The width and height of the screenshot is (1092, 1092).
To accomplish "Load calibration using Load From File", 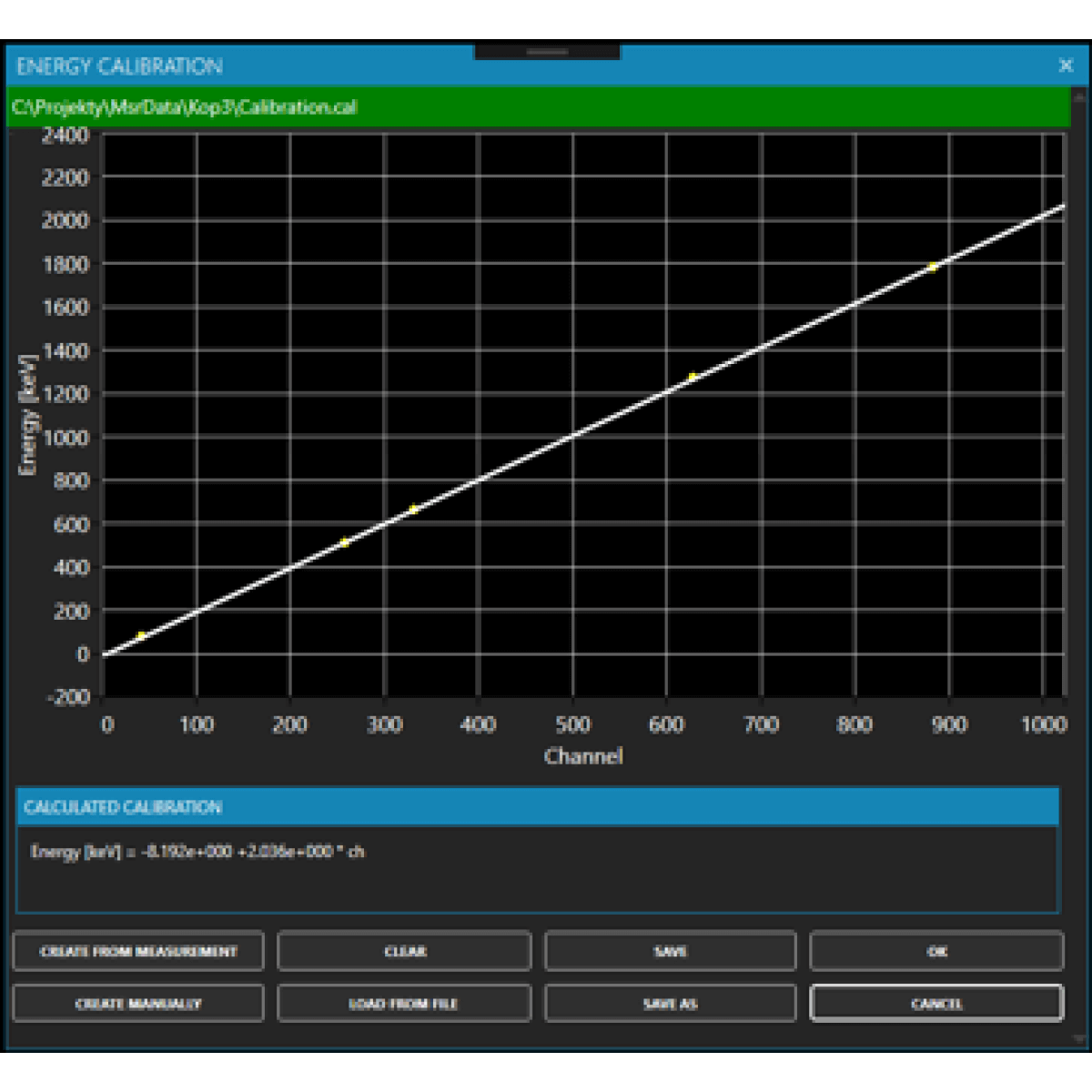I will click(x=404, y=1004).
